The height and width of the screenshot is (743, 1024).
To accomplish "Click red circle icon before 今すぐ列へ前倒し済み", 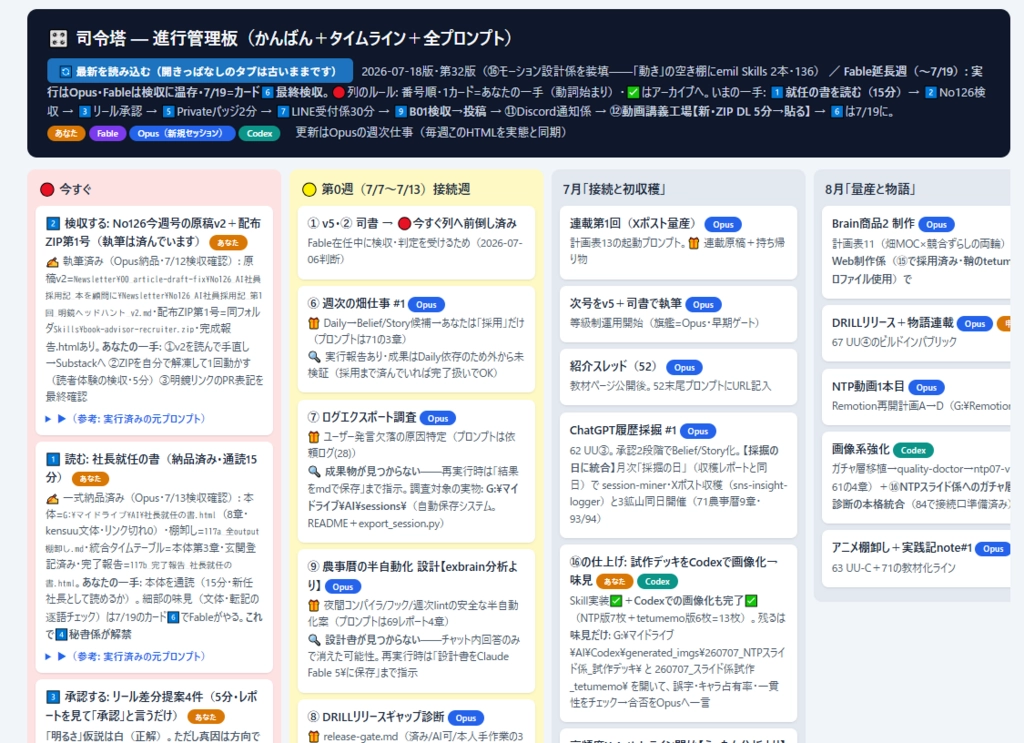I will 404,223.
